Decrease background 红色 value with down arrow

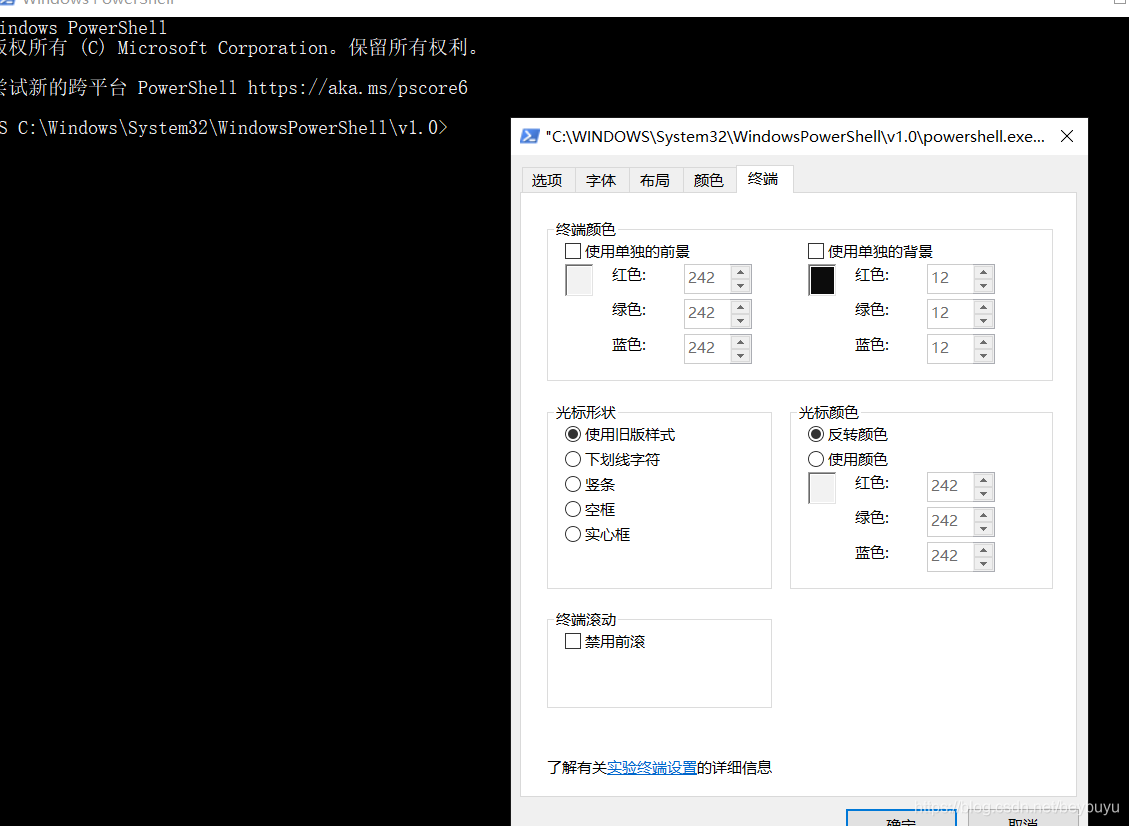(x=984, y=285)
